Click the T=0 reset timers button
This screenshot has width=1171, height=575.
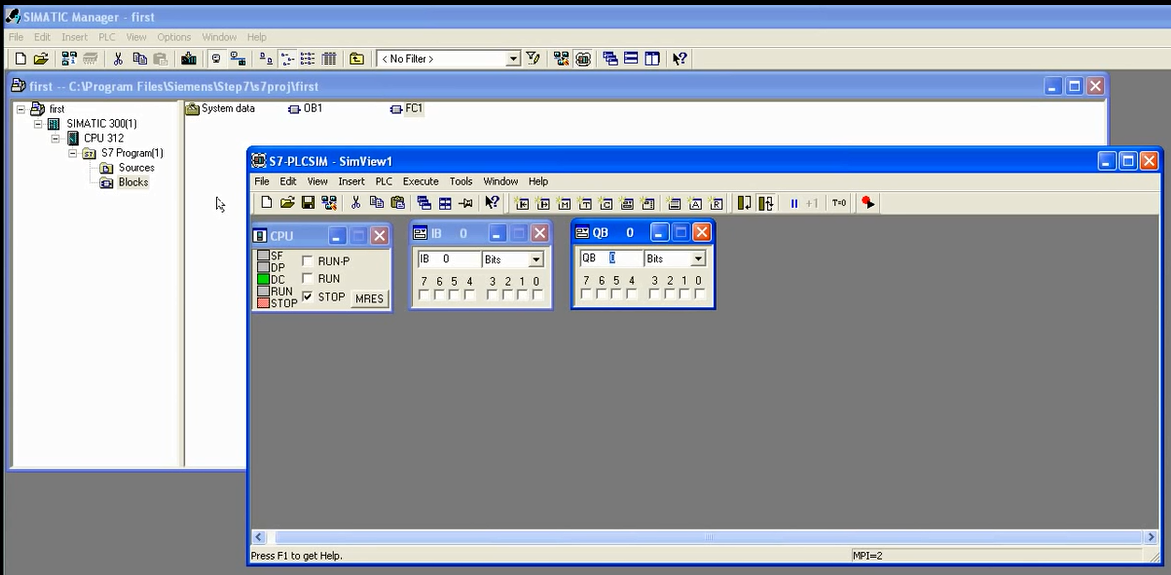839,203
